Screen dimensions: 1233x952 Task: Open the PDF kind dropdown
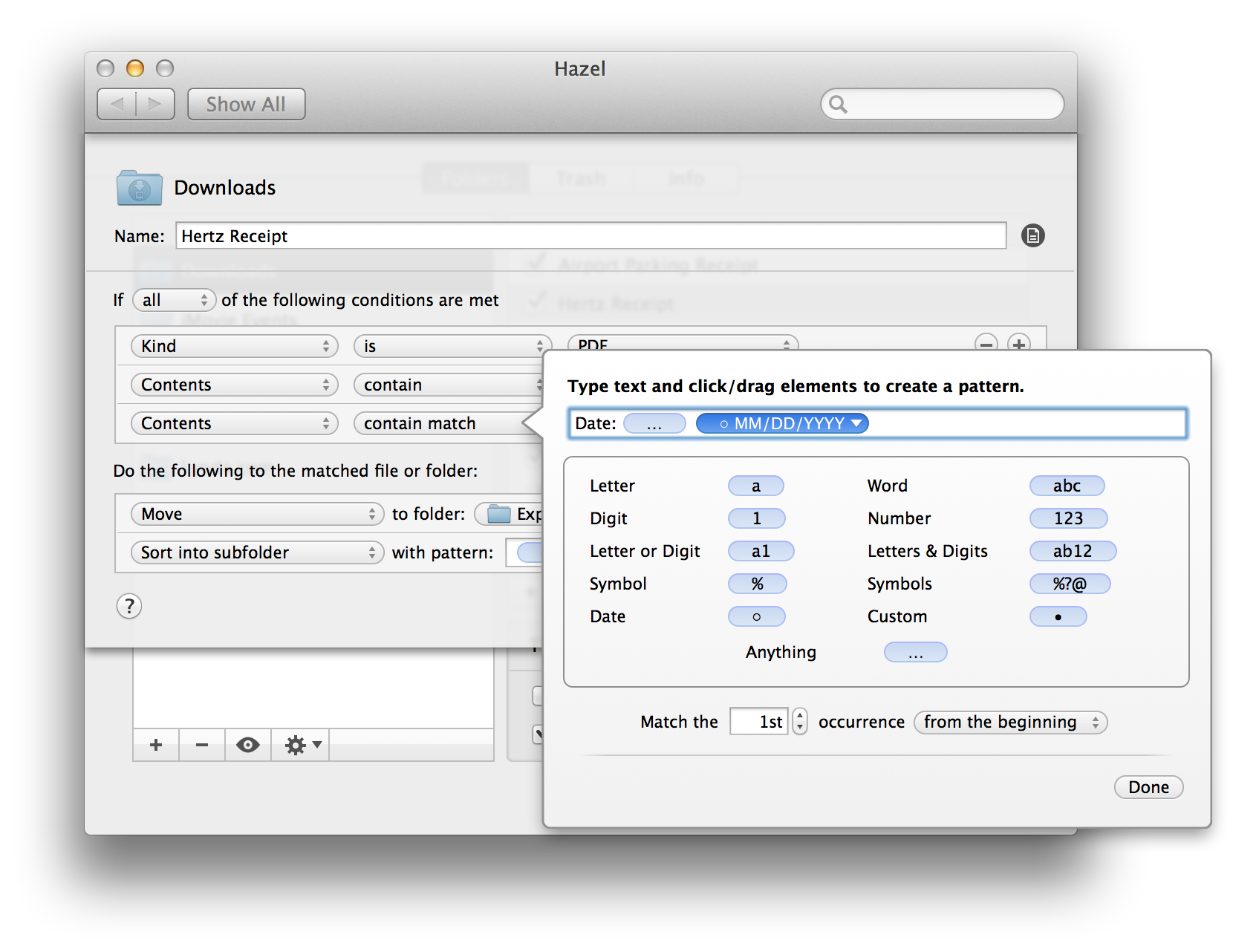[683, 343]
